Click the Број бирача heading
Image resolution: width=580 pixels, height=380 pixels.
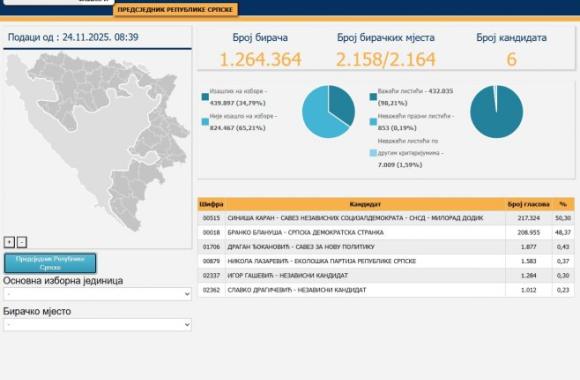pyautogui.click(x=260, y=37)
